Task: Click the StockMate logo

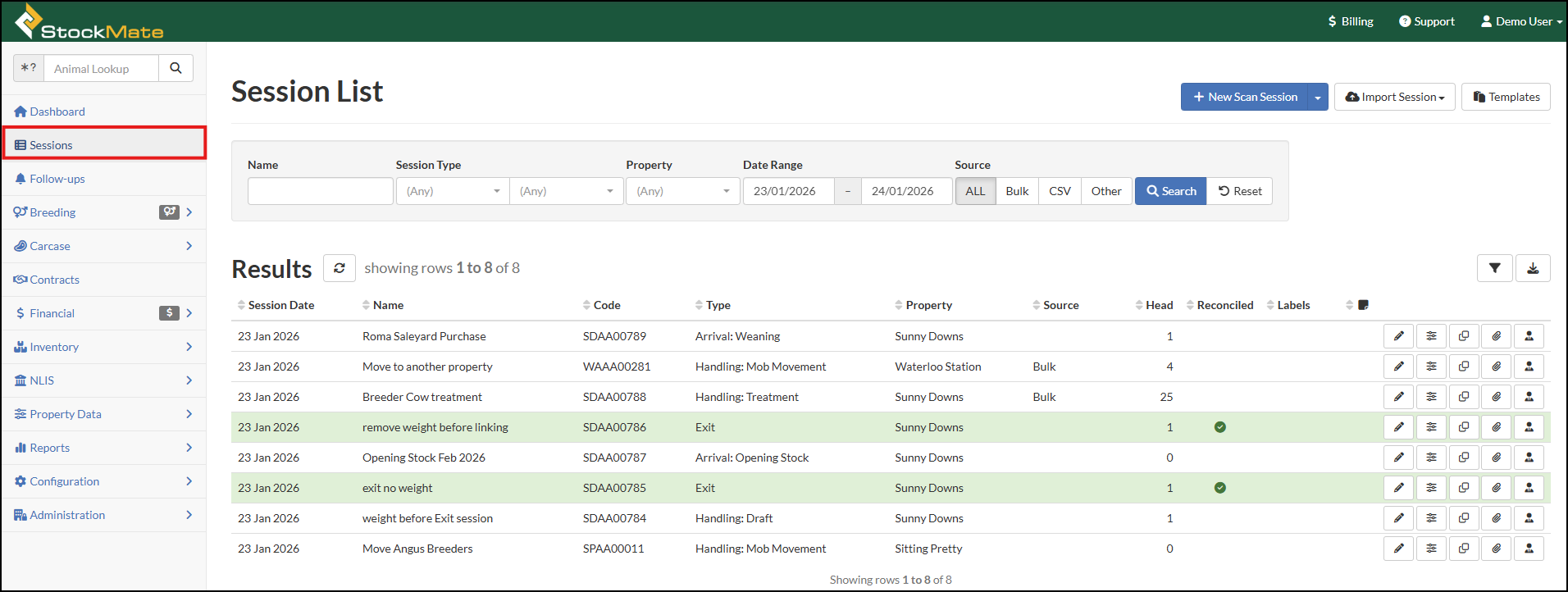Action: [89, 21]
